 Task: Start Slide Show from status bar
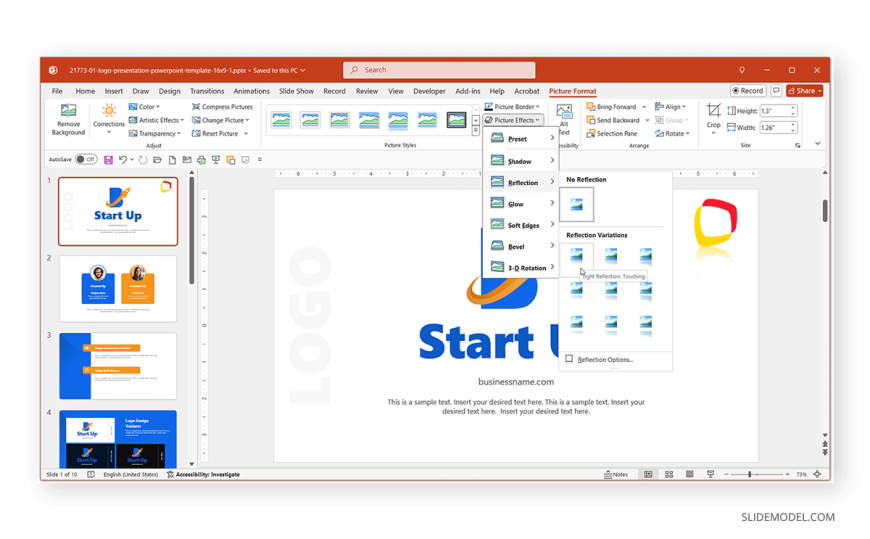pyautogui.click(x=710, y=475)
